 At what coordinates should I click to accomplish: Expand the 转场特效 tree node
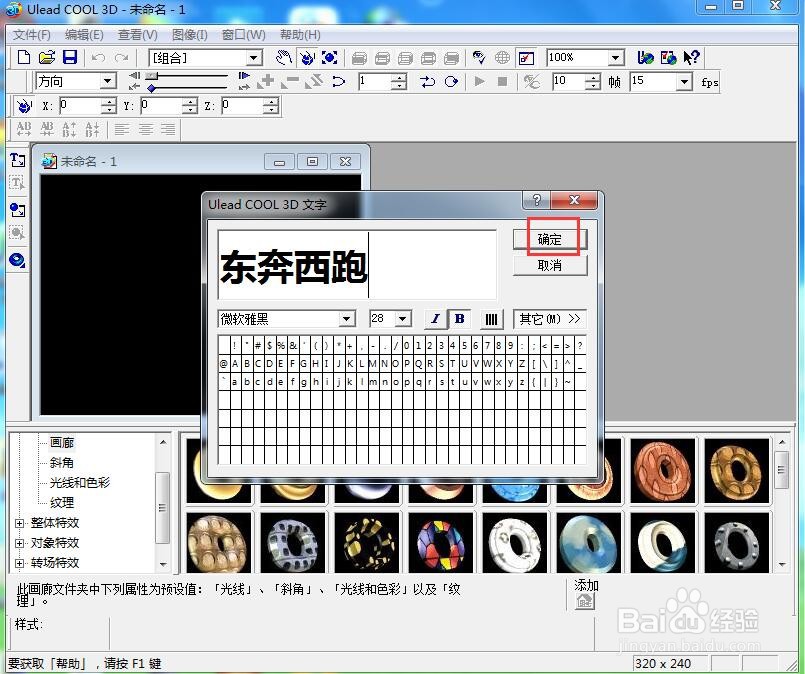tap(20, 563)
